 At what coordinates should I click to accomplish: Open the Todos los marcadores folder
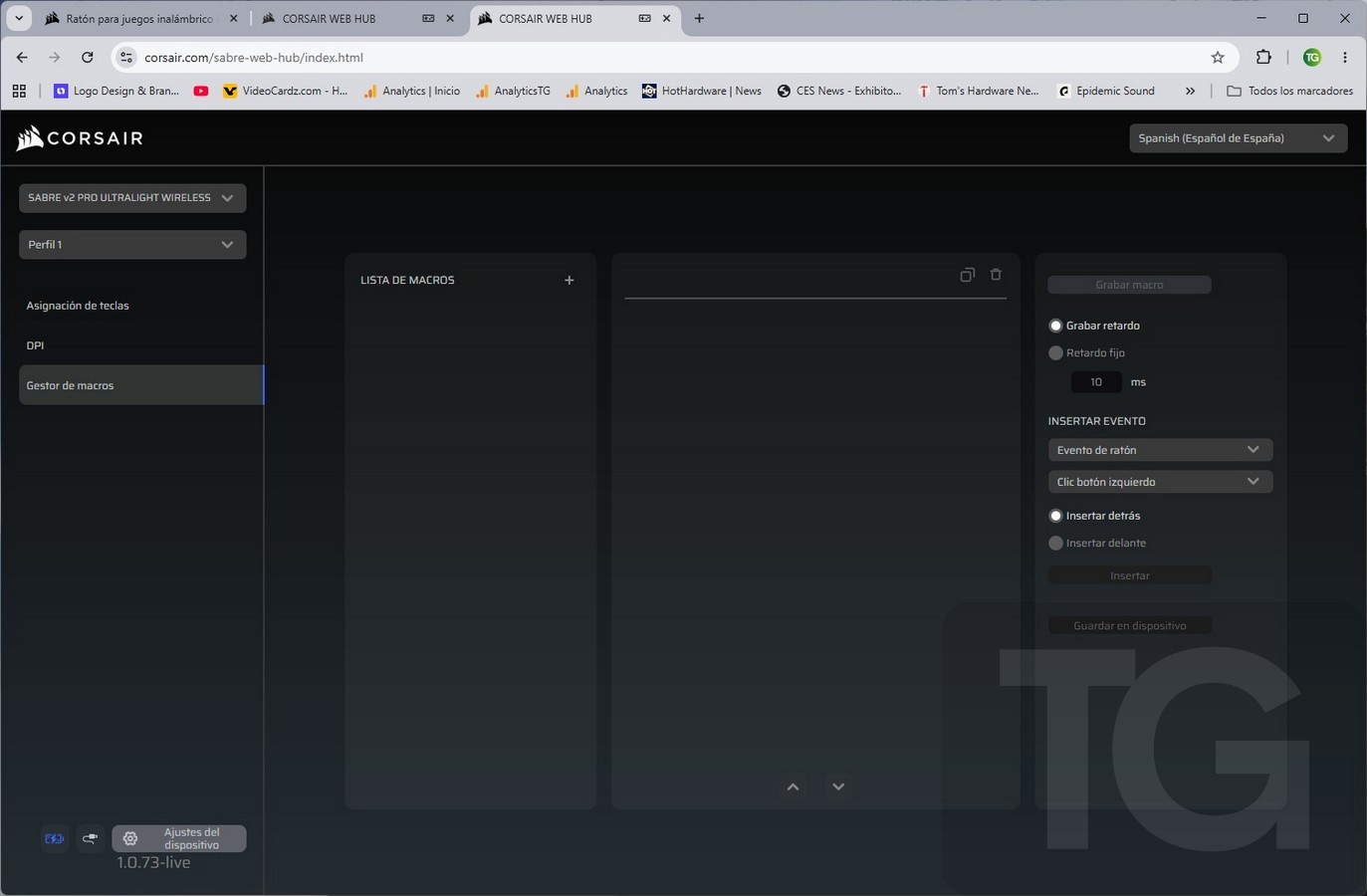pyautogui.click(x=1289, y=91)
